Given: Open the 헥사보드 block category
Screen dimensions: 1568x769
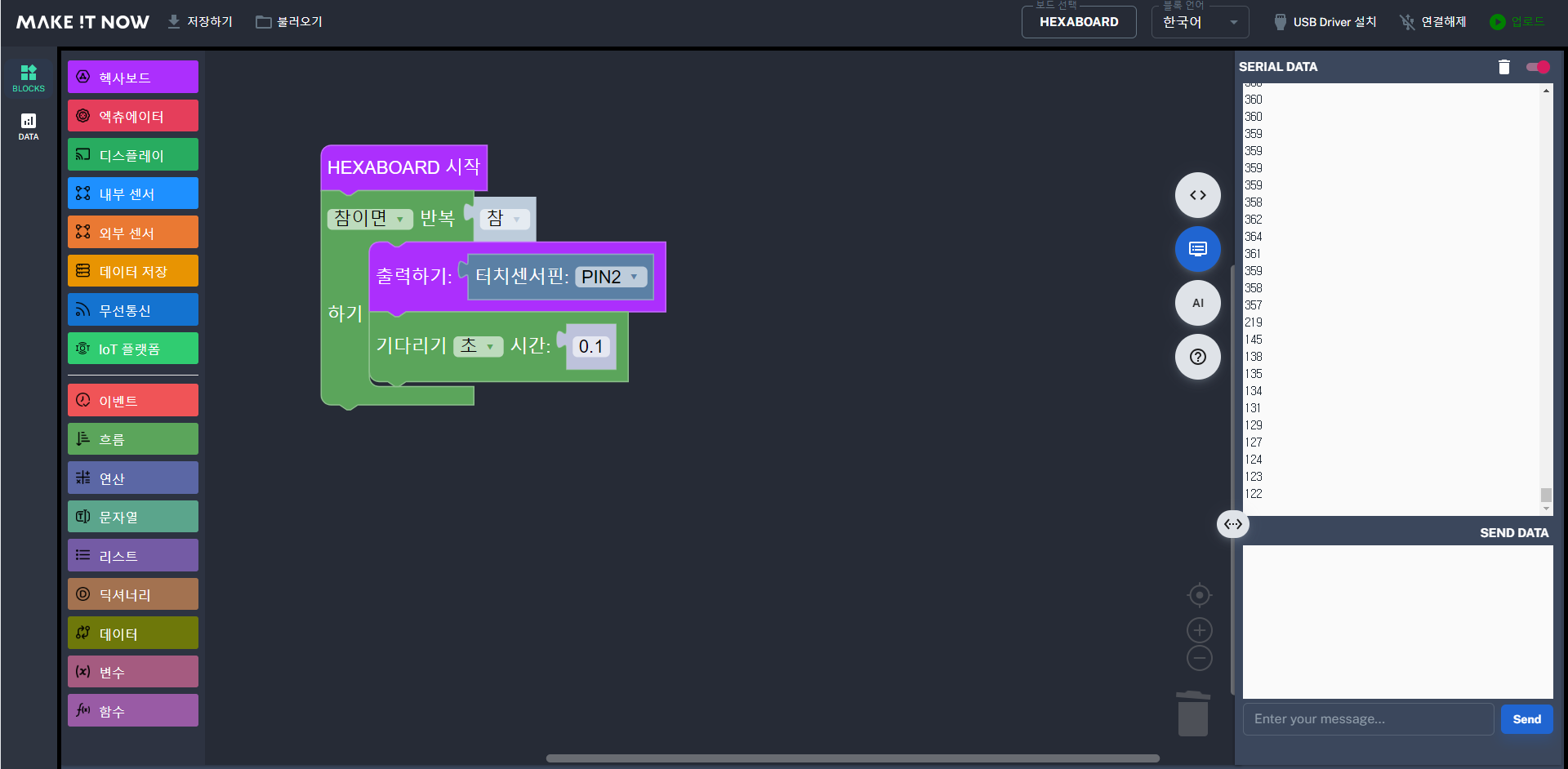Looking at the screenshot, I should (x=133, y=78).
